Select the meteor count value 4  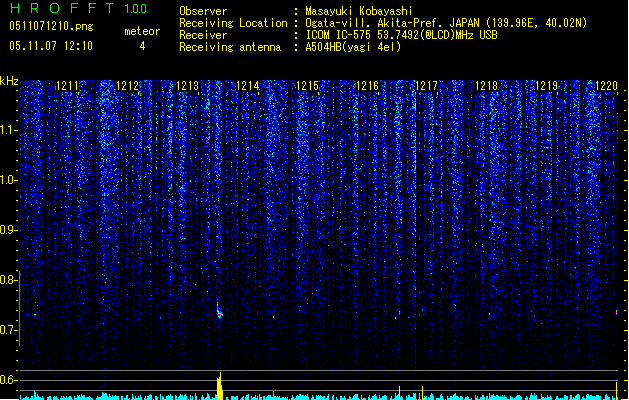[142, 46]
